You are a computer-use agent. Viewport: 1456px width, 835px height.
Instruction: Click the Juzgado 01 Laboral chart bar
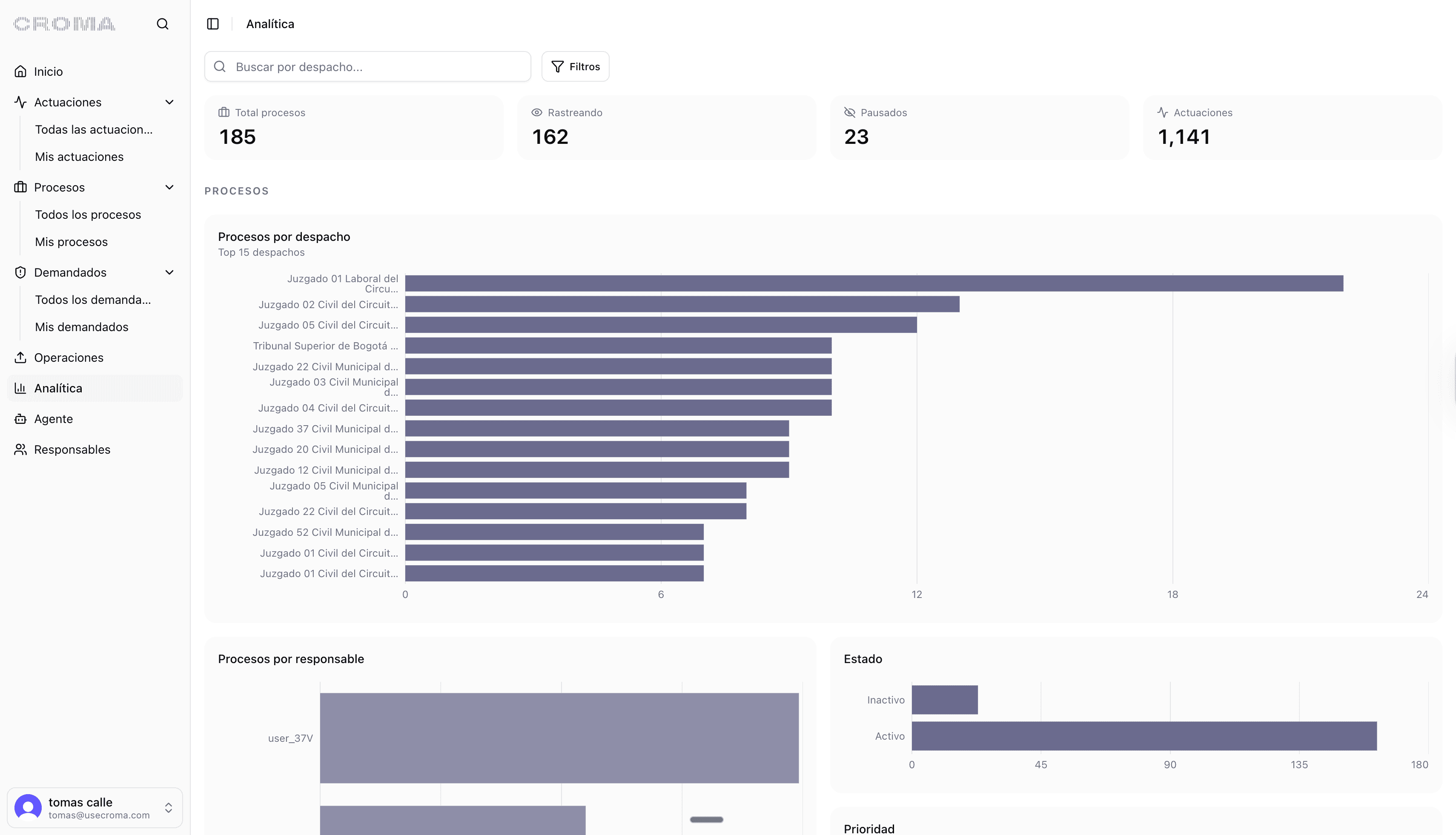point(874,283)
